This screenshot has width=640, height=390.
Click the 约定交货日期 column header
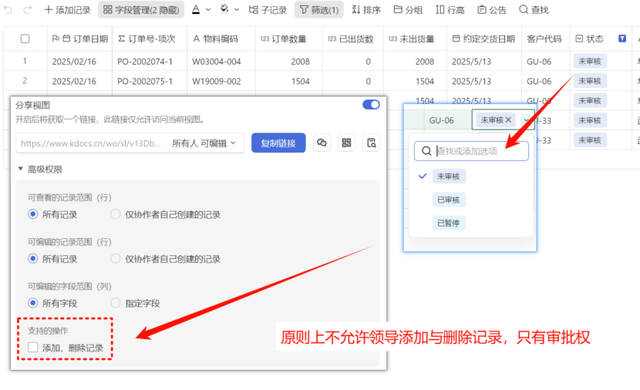click(x=484, y=39)
